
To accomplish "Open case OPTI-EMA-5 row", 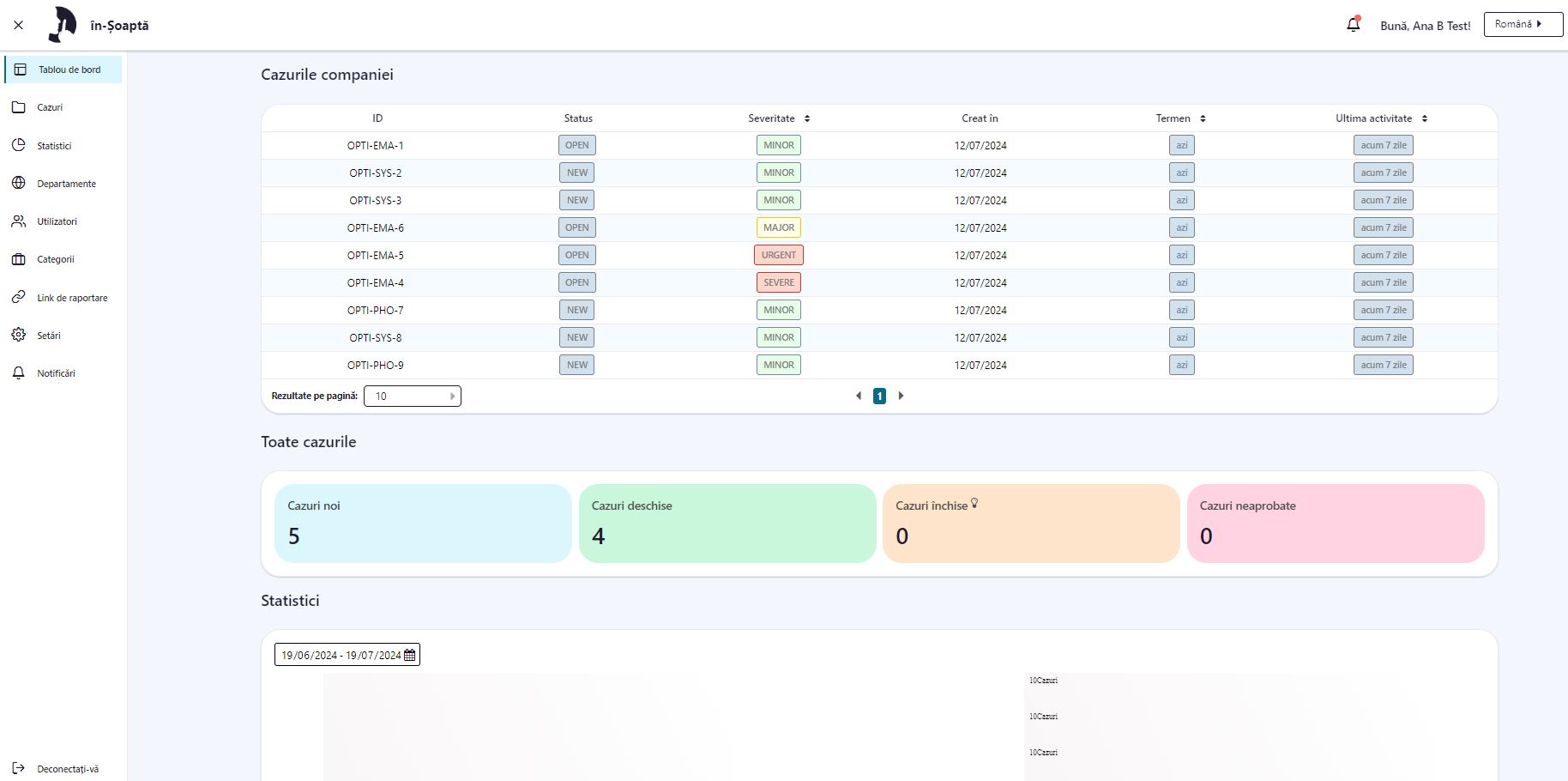I will [376, 255].
